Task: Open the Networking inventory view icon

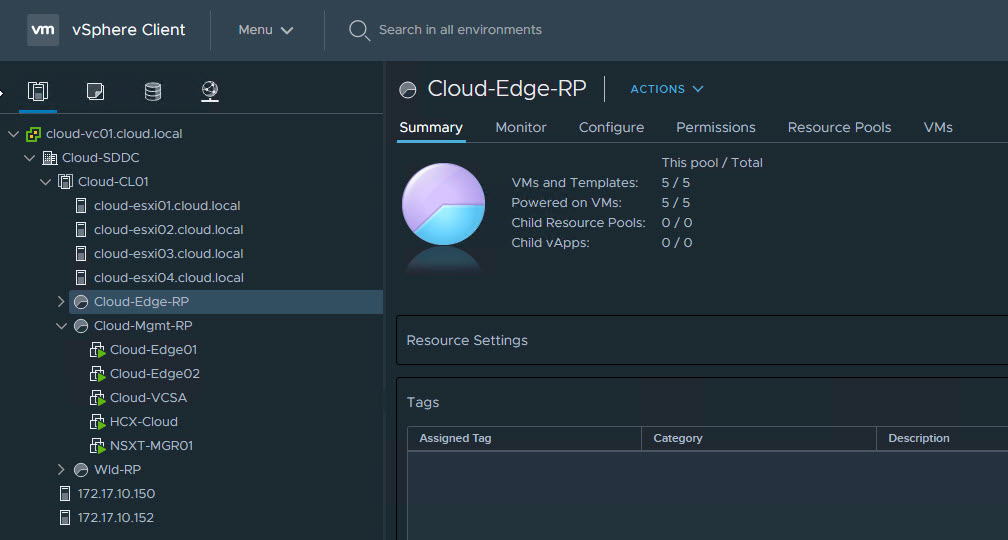Action: [209, 92]
